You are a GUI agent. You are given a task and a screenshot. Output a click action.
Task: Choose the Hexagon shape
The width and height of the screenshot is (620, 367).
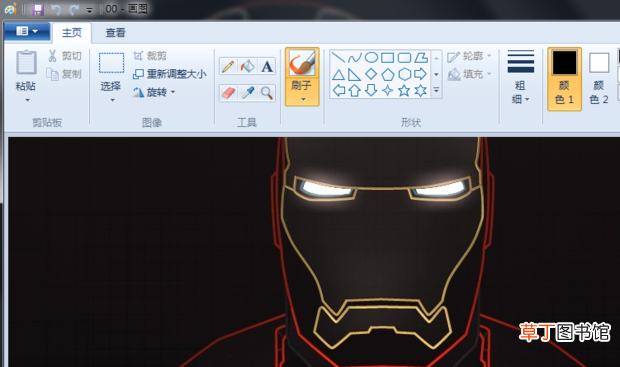404,74
